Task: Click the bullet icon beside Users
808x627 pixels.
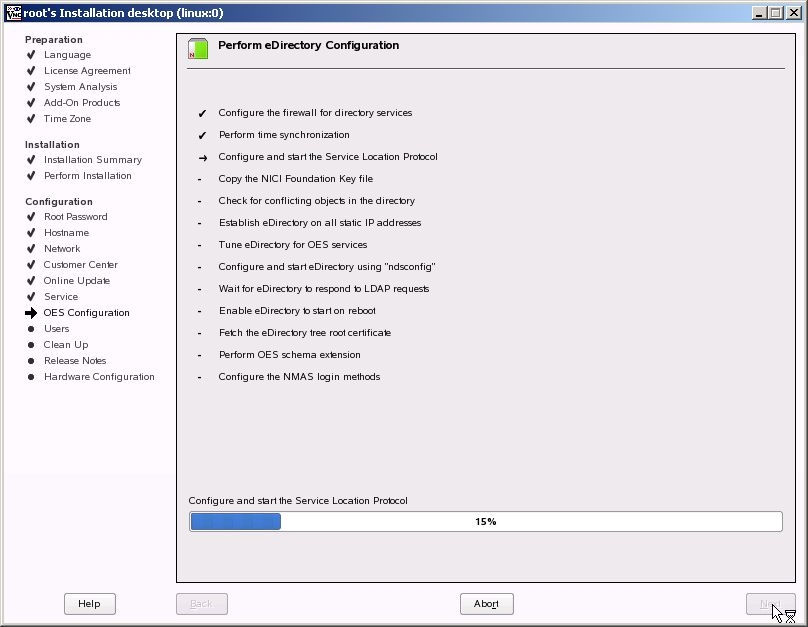Action: [31, 329]
